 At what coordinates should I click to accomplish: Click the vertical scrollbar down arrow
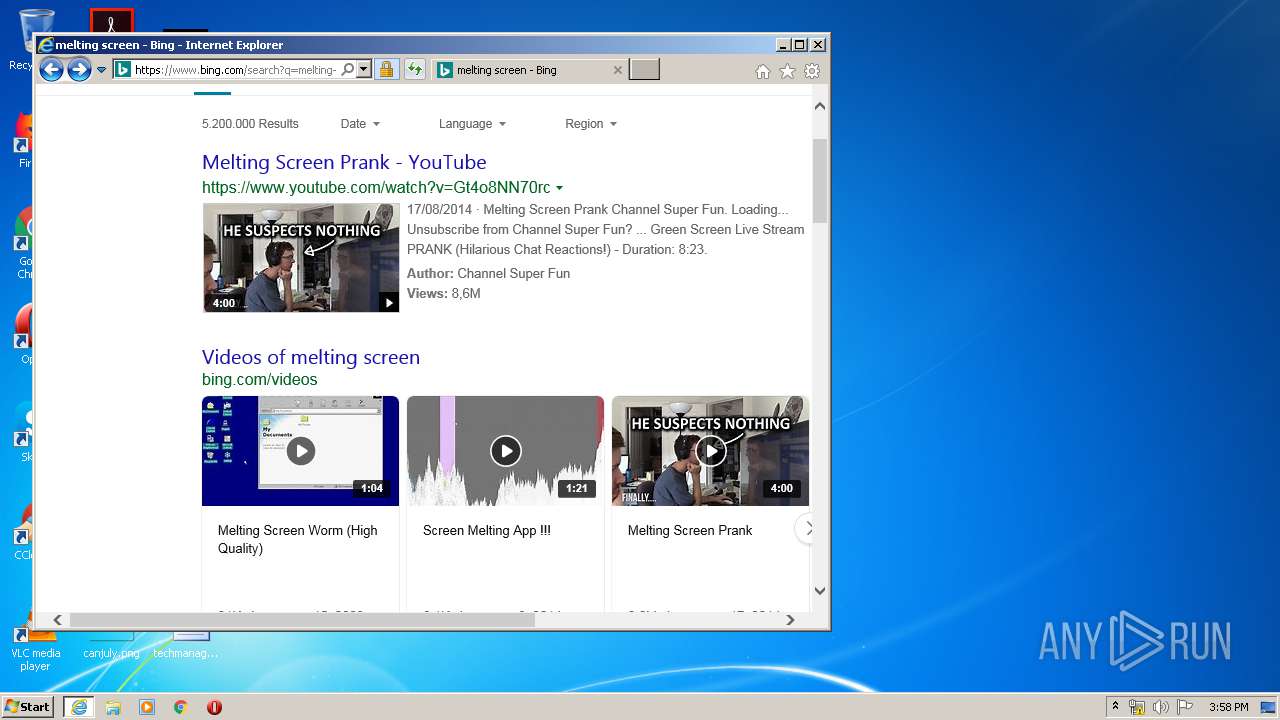[x=820, y=591]
